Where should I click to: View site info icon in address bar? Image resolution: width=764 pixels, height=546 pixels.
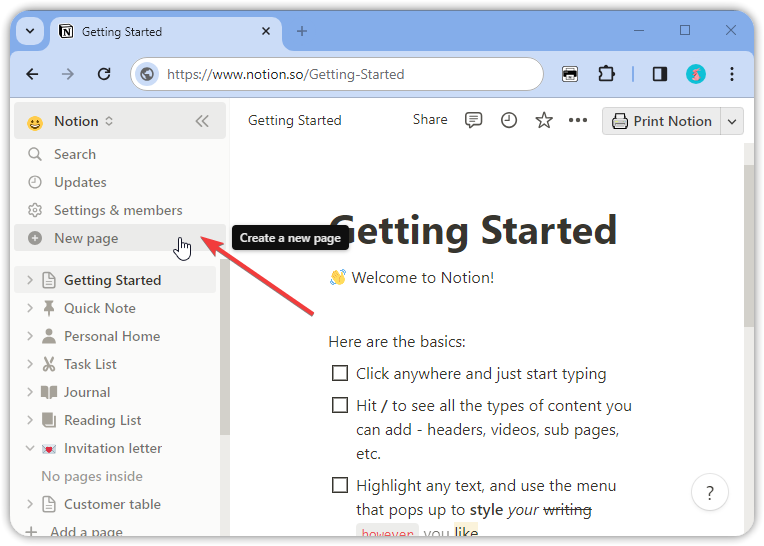[x=147, y=74]
